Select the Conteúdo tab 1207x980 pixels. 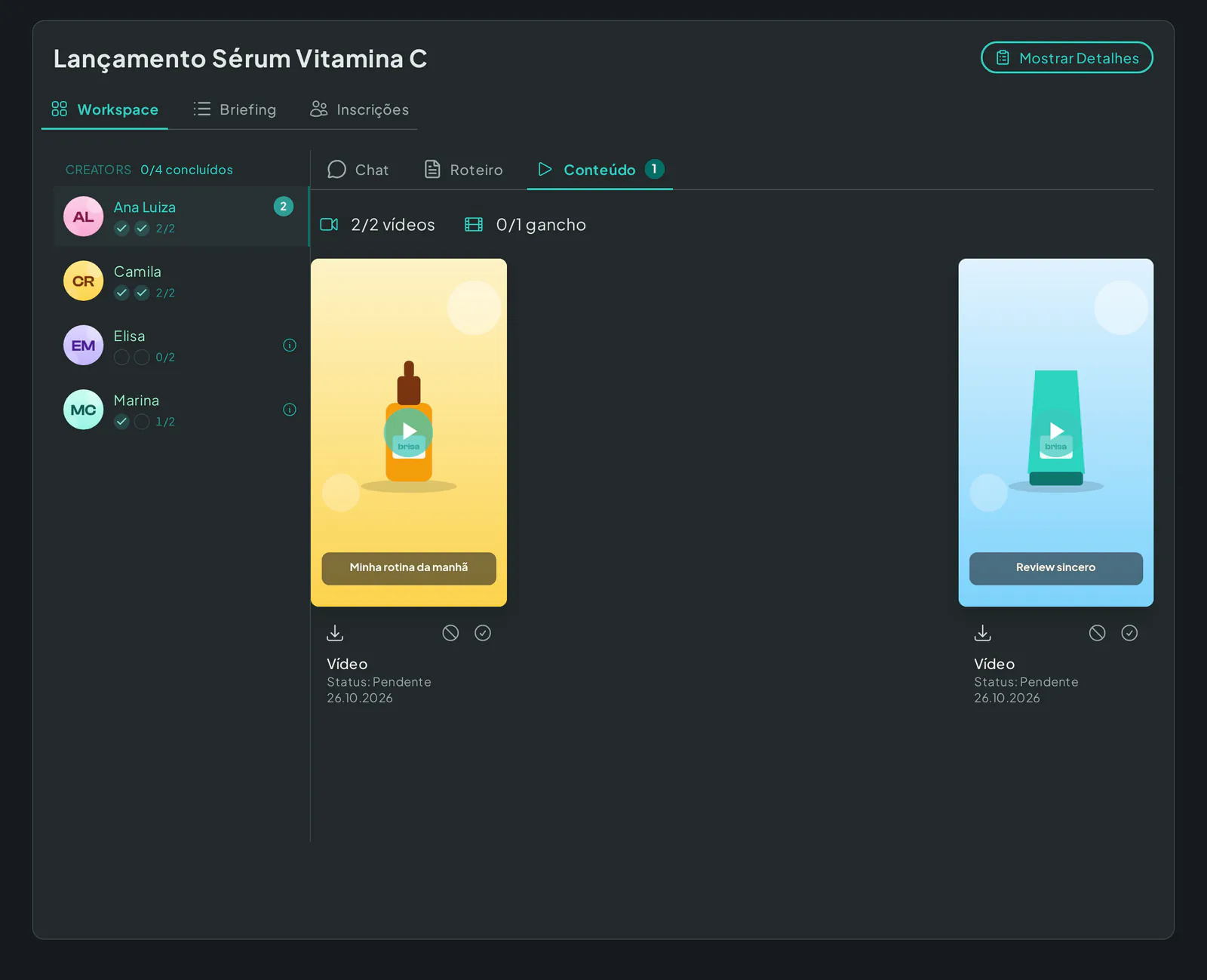point(600,170)
